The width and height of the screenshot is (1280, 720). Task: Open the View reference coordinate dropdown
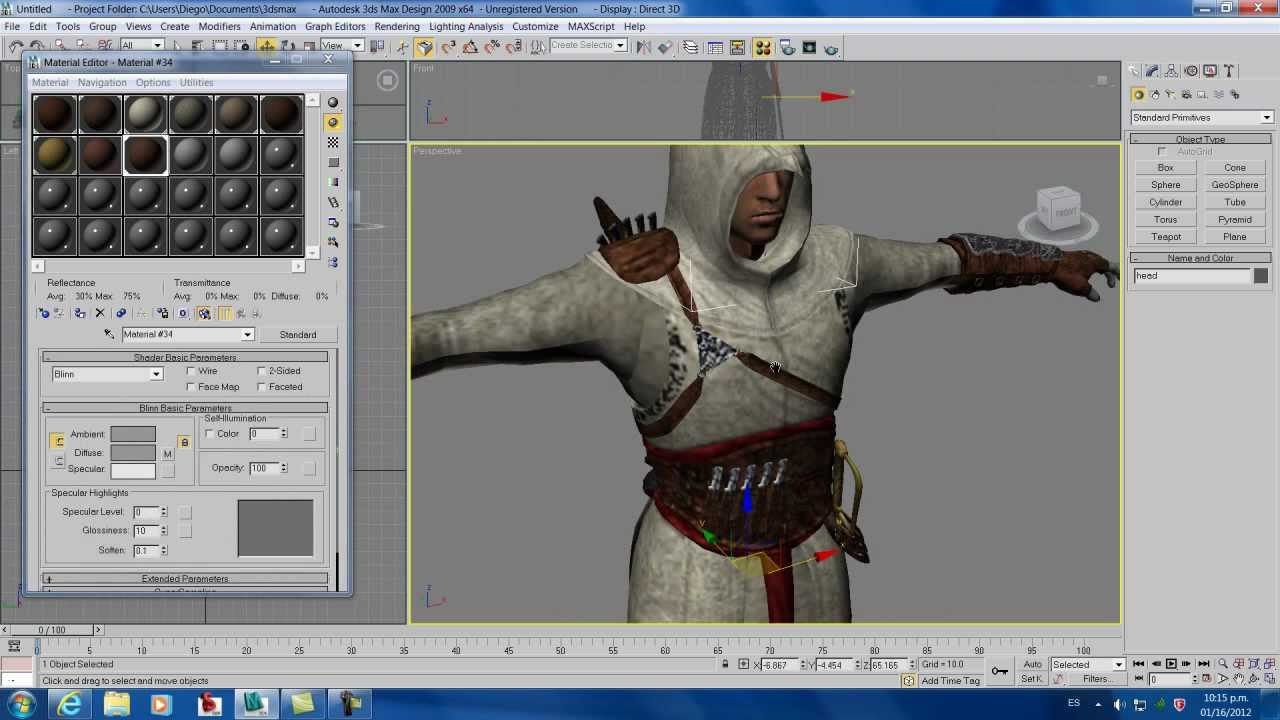click(341, 45)
